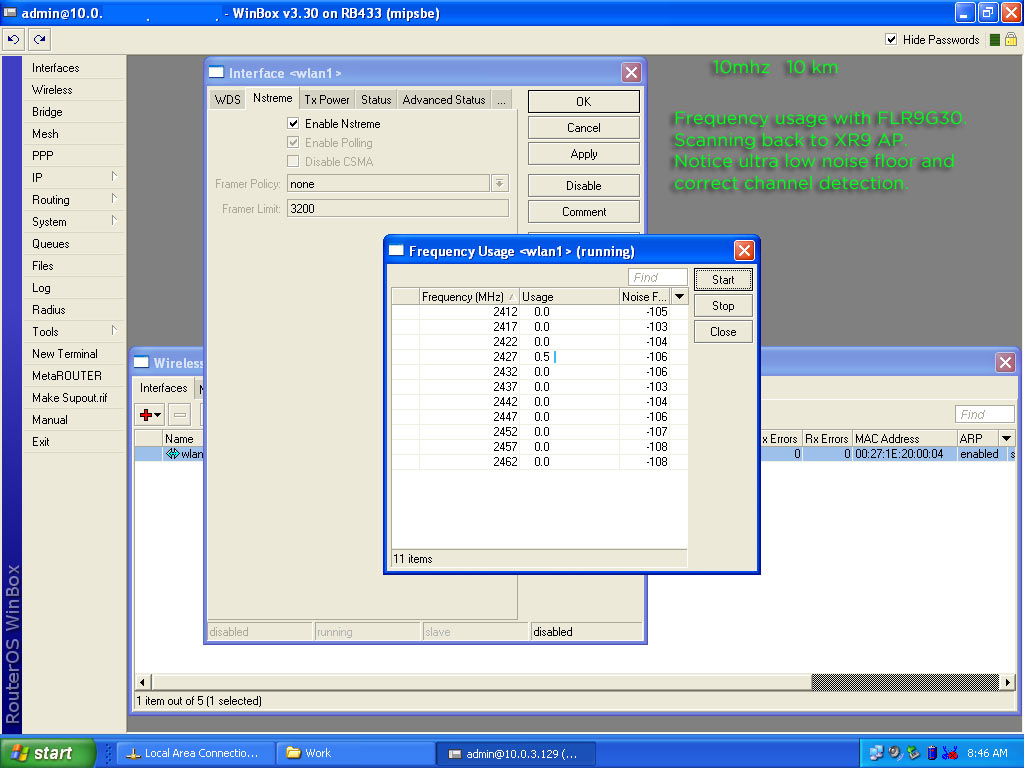Toggle Disable CSMA checkbox
The image size is (1024, 768).
[x=293, y=161]
